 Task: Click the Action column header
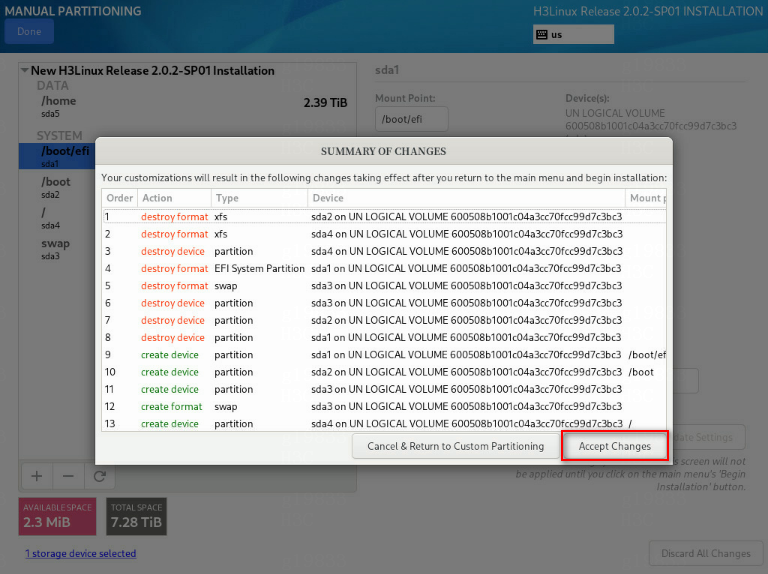click(x=174, y=198)
